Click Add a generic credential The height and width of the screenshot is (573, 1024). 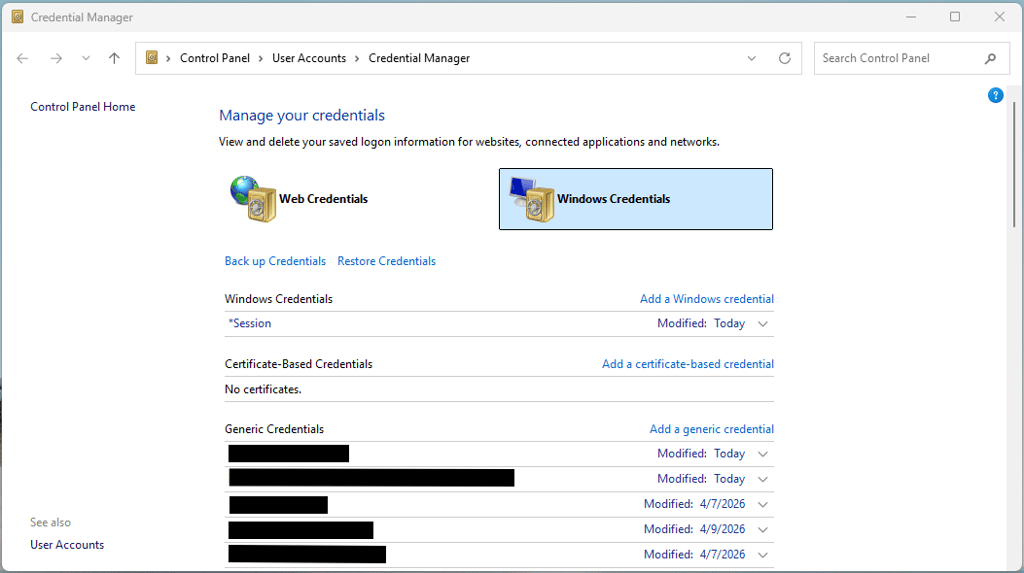711,429
